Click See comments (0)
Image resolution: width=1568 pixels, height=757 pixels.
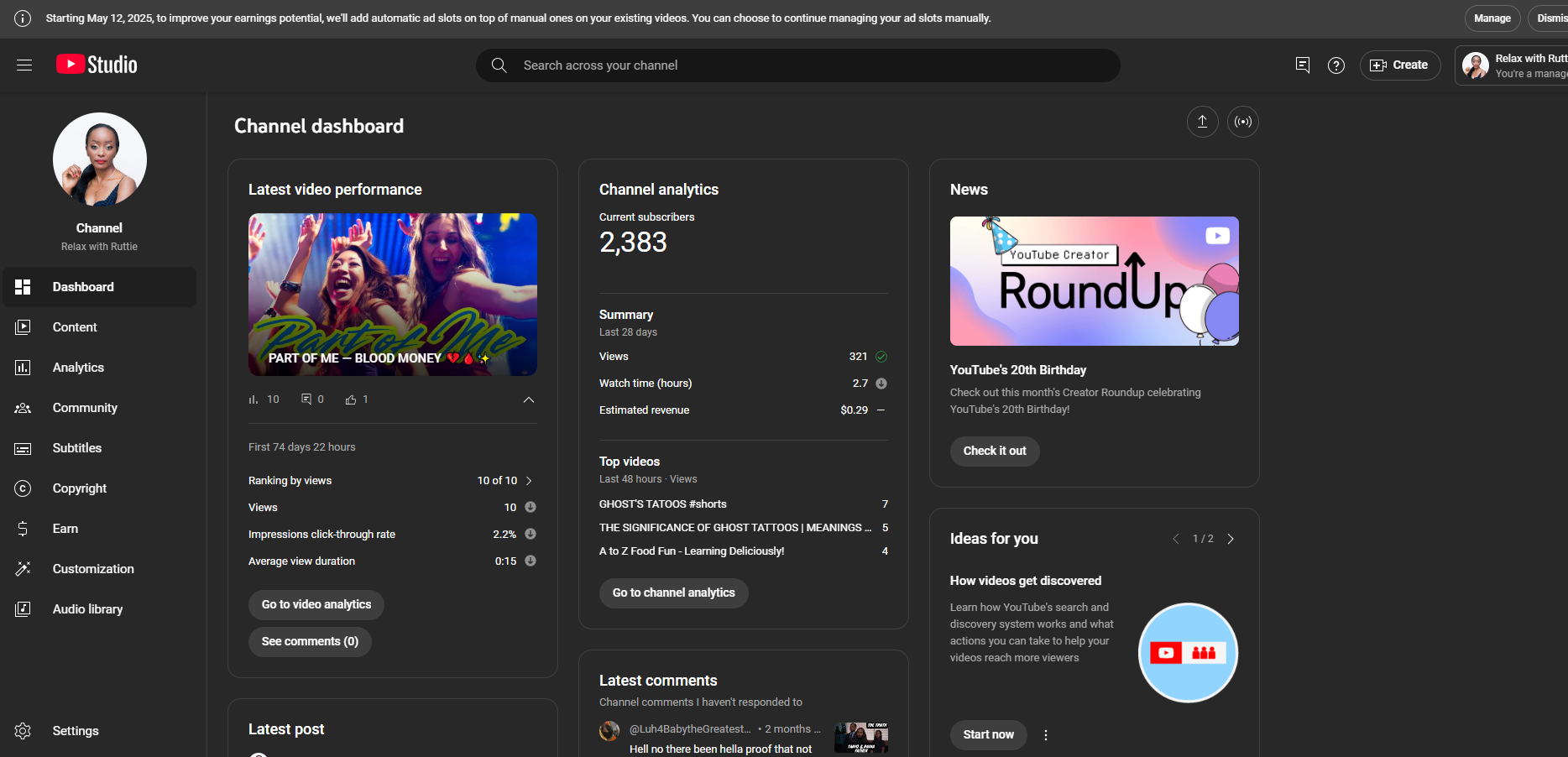tap(310, 642)
